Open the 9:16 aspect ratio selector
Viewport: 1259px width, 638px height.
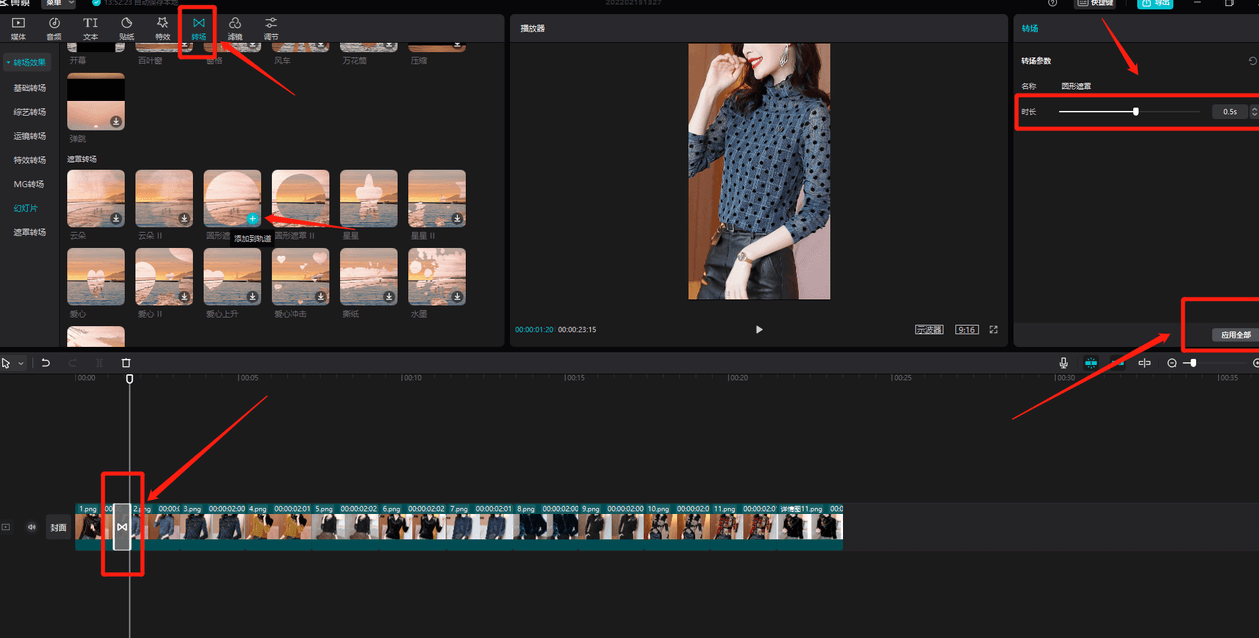pyautogui.click(x=966, y=329)
